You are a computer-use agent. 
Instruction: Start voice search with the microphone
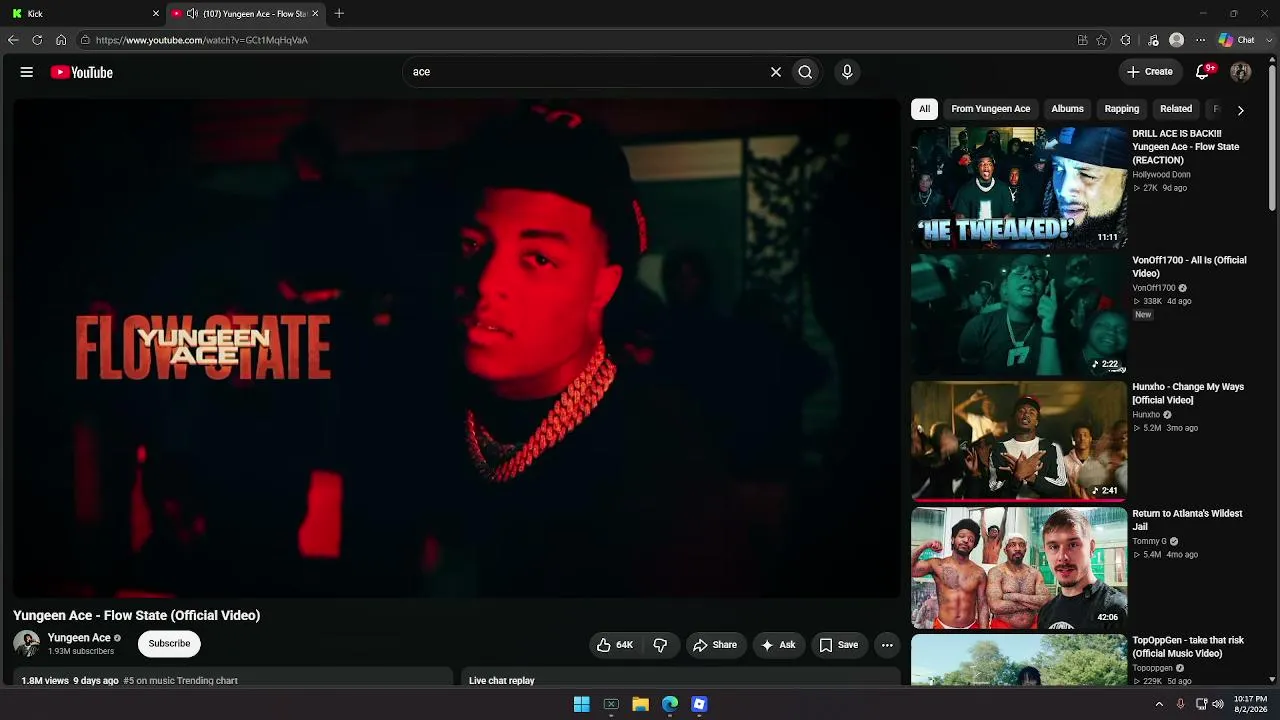coord(847,72)
